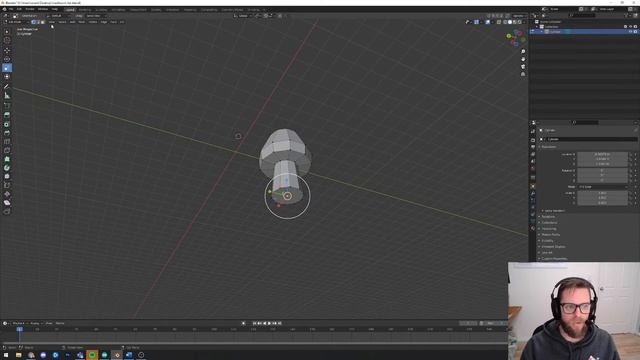Switch to solid viewport shading
Viewport: 640px width, 360px height.
point(510,22)
